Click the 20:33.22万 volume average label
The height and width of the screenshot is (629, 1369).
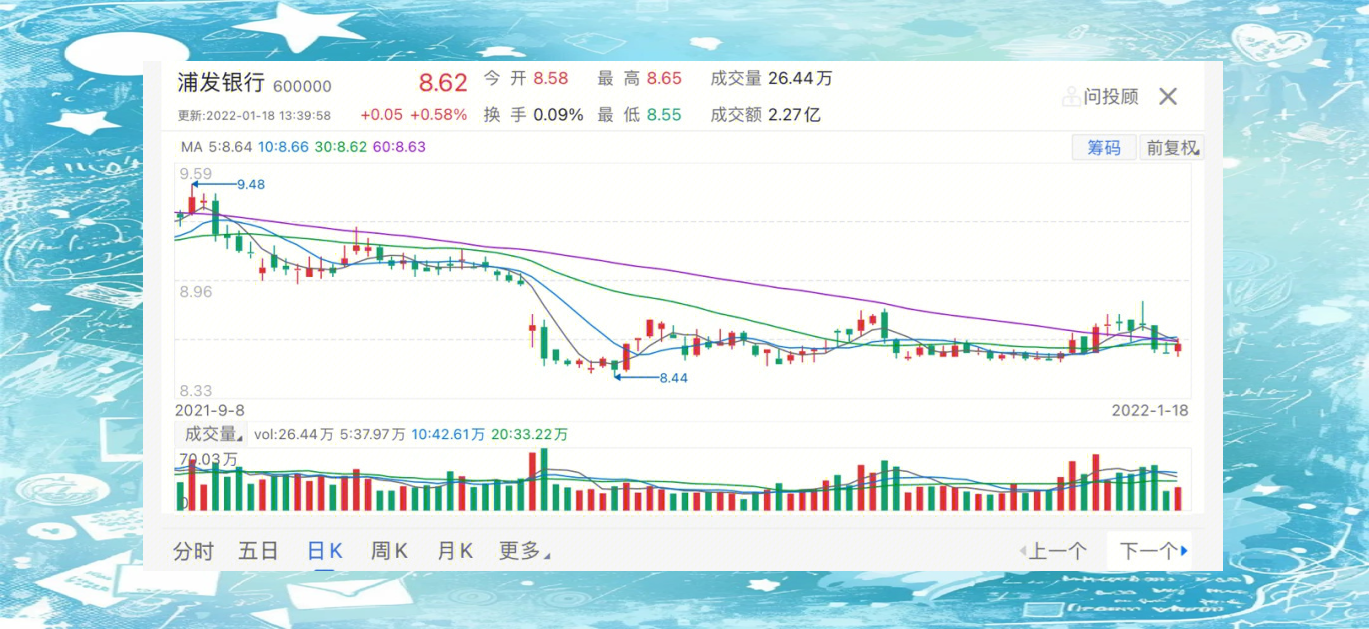pyautogui.click(x=530, y=435)
